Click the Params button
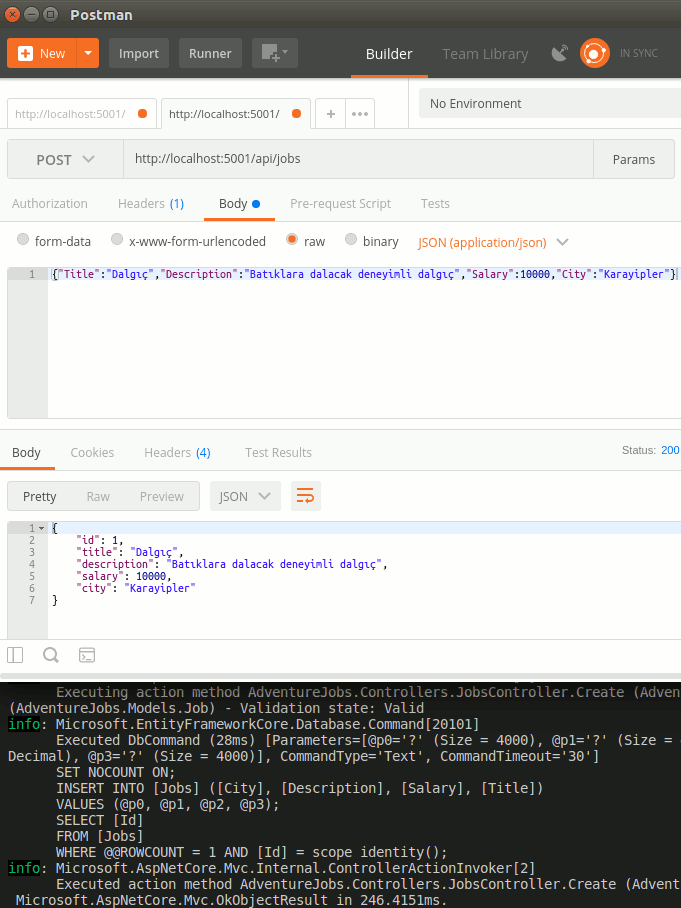This screenshot has height=908, width=681. click(634, 159)
